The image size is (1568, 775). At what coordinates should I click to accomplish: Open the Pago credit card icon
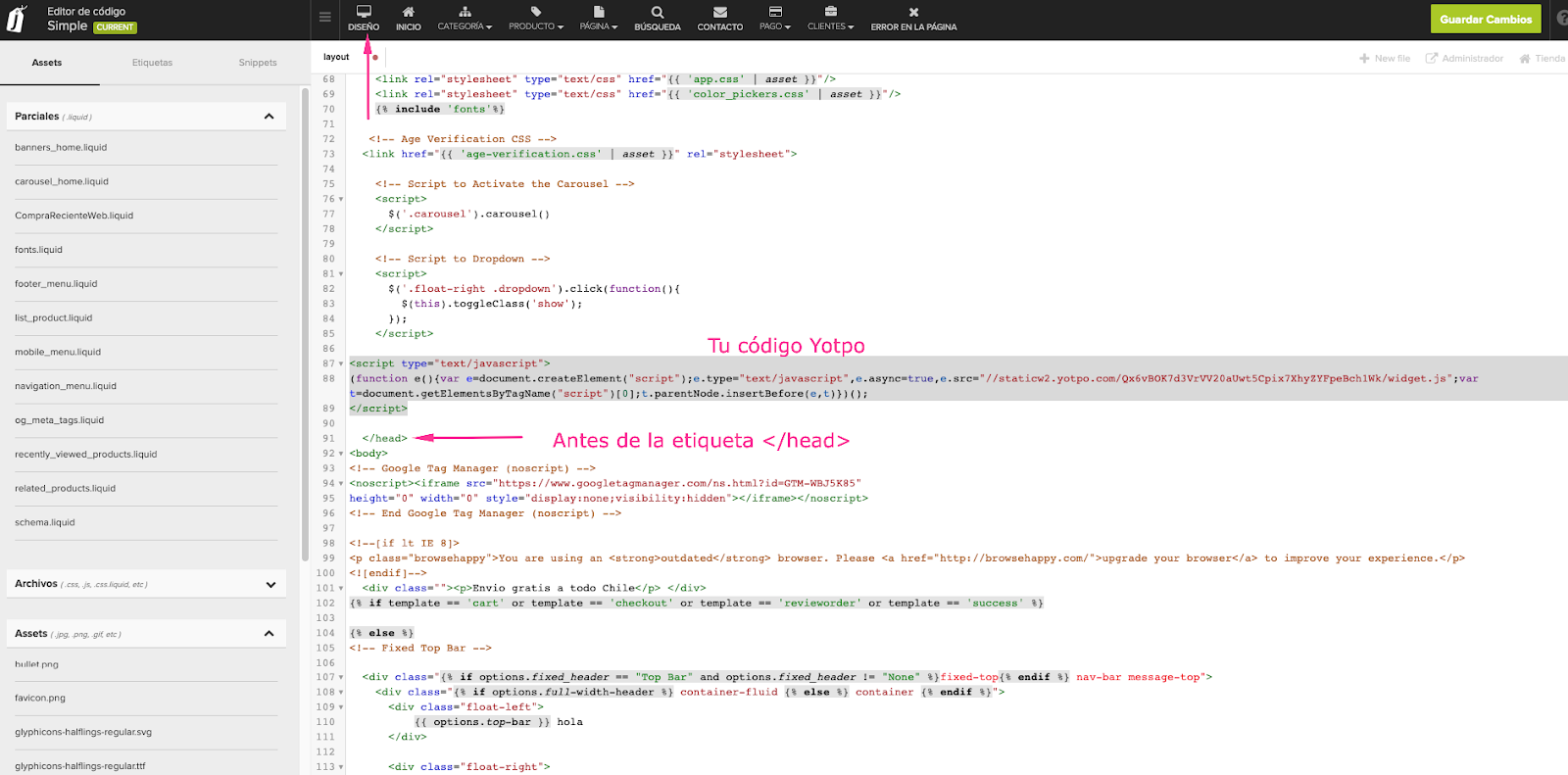point(775,12)
